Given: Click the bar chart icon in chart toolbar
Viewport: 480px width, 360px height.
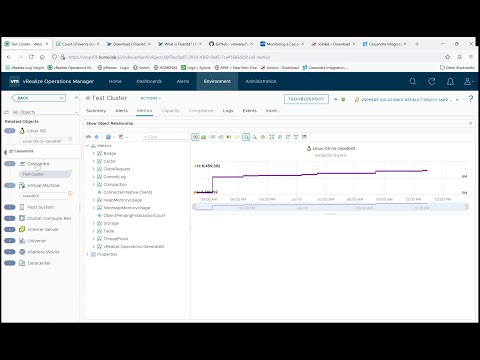Looking at the screenshot, I should [x=204, y=137].
